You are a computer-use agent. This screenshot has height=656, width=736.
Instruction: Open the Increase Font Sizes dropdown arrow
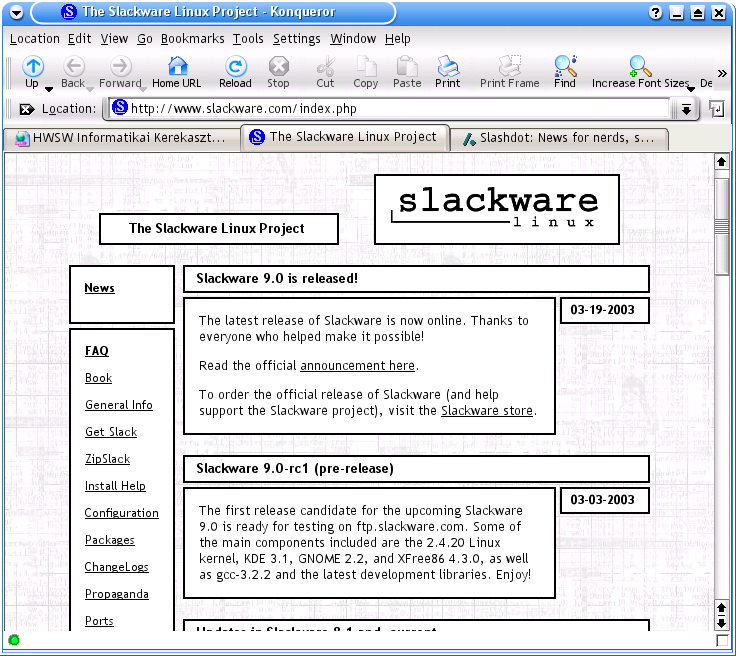[x=691, y=89]
